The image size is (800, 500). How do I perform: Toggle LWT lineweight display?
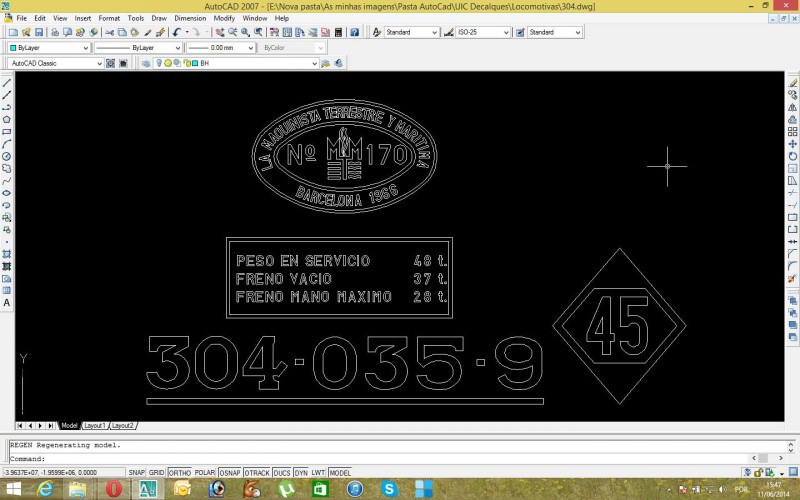[x=318, y=473]
